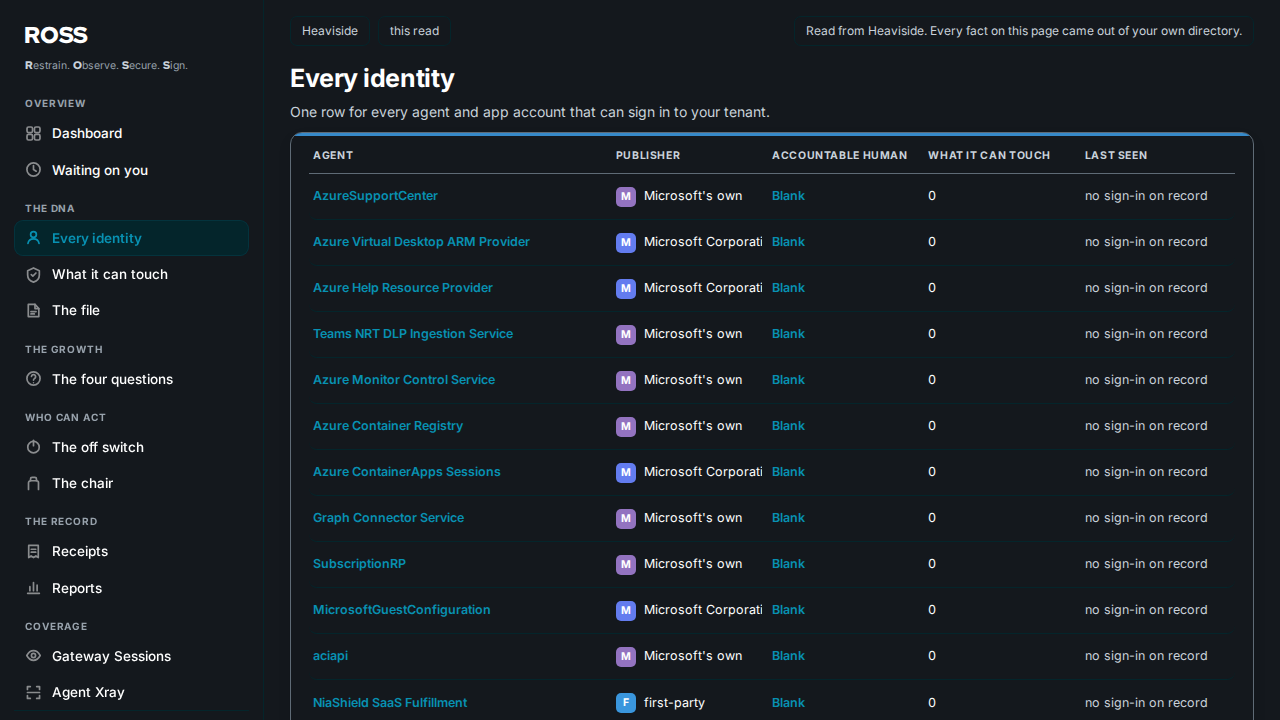Open Teams NRT DLP Ingestion Service agent
1280x720 pixels.
pos(413,334)
